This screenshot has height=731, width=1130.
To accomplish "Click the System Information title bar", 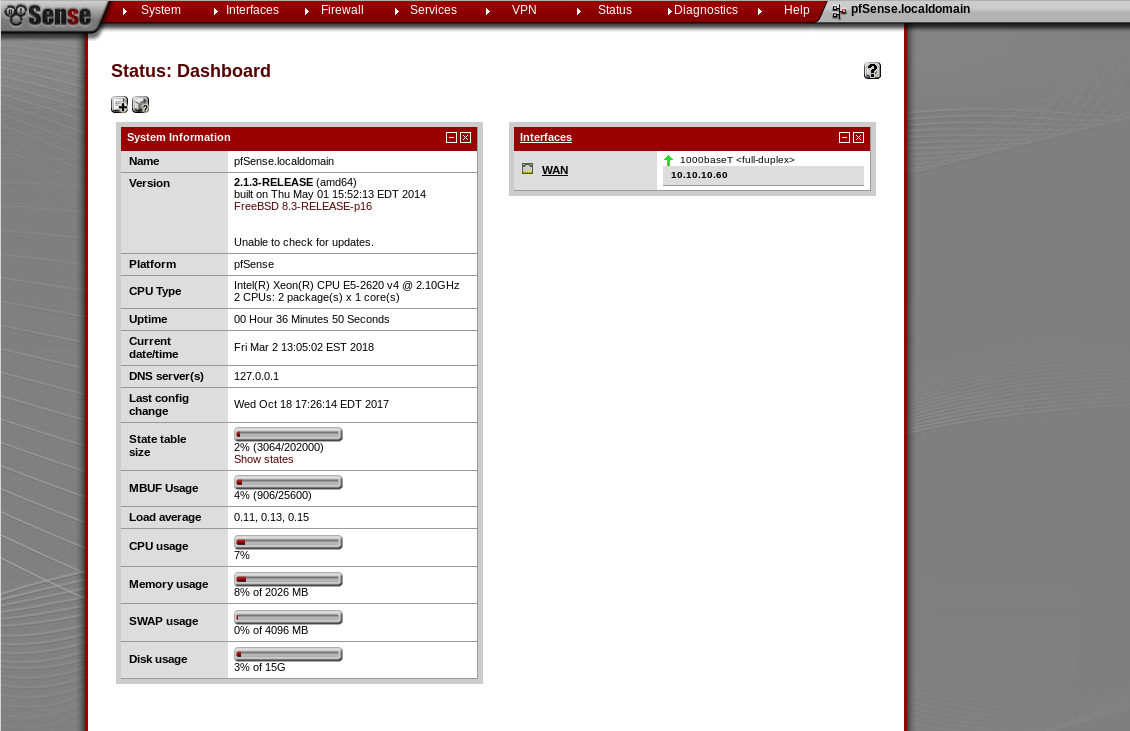I will (x=299, y=138).
